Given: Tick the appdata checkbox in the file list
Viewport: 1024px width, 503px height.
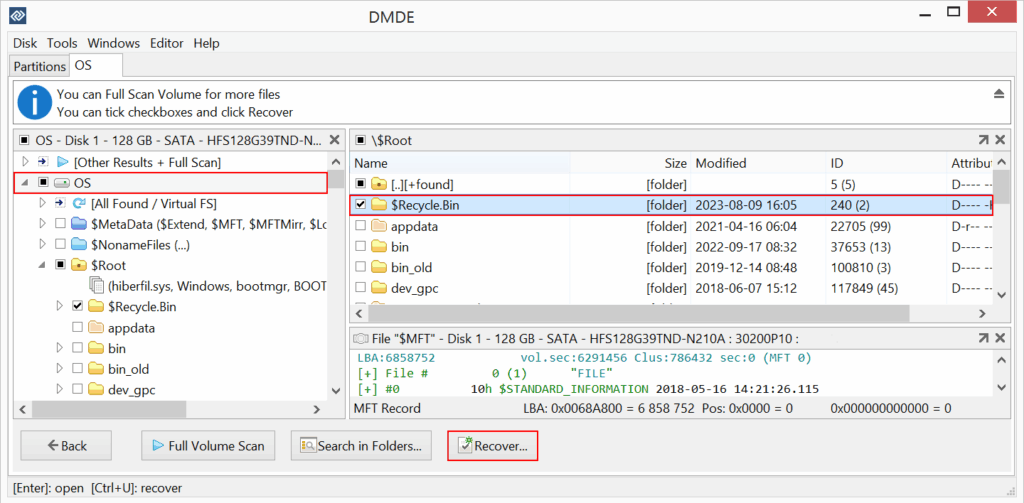Looking at the screenshot, I should [361, 226].
